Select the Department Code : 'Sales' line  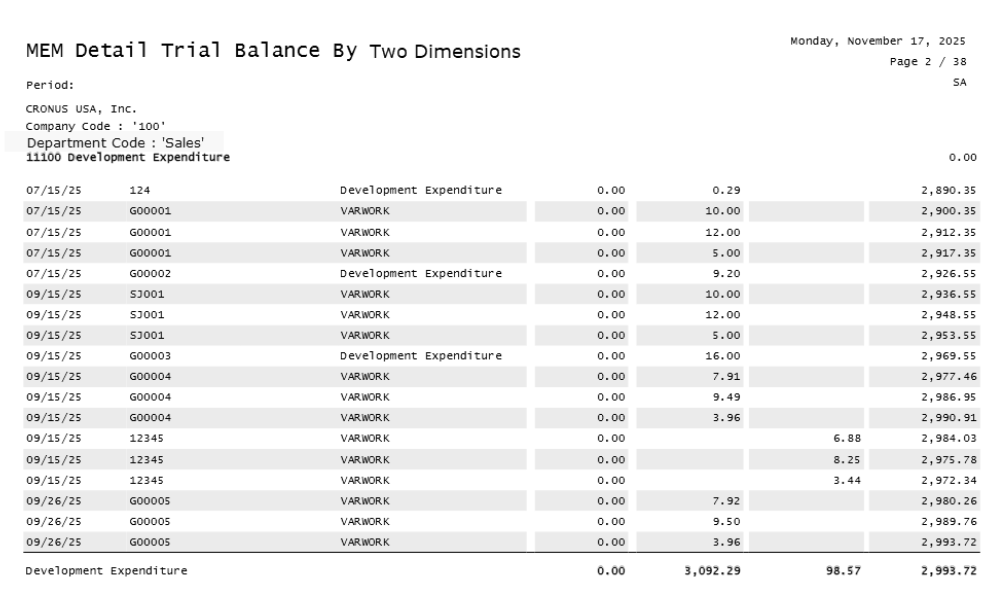point(115,143)
